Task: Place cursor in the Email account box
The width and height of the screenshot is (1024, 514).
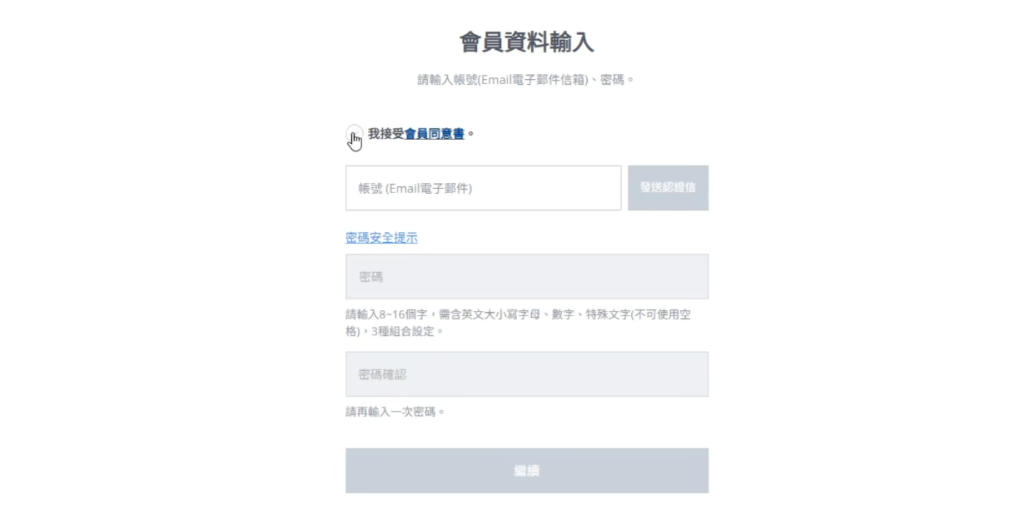Action: (483, 188)
